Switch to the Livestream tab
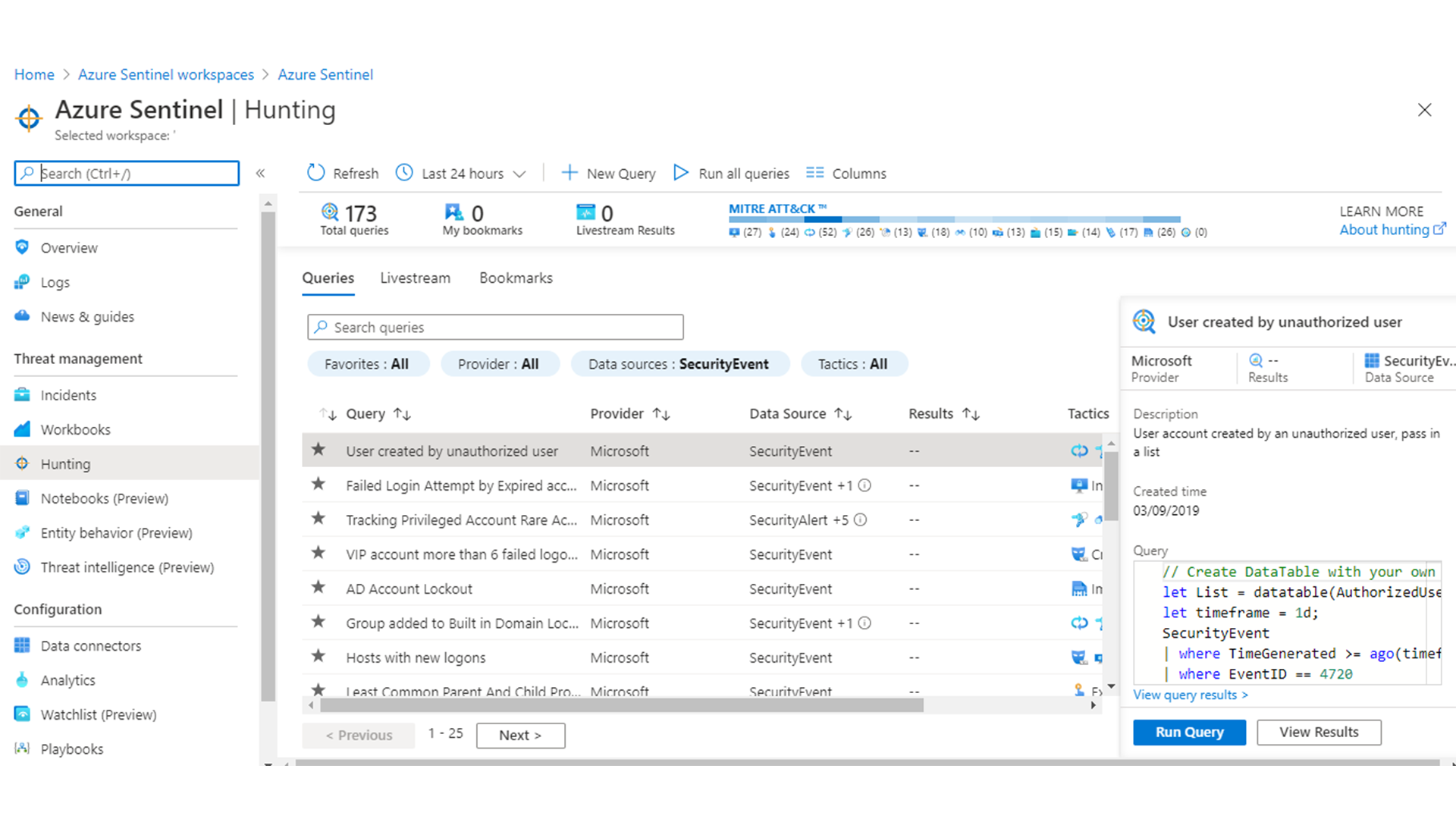The height and width of the screenshot is (819, 1456). [x=415, y=278]
